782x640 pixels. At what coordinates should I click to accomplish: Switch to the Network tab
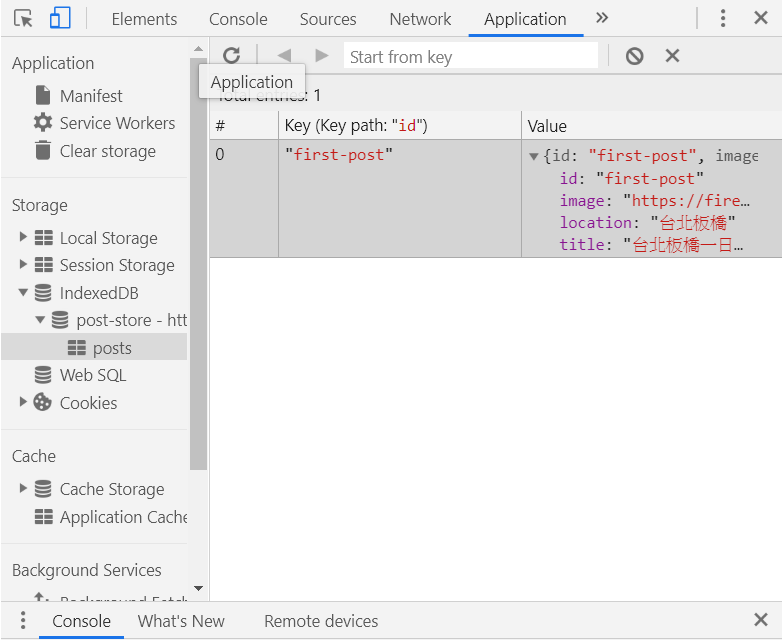420,19
